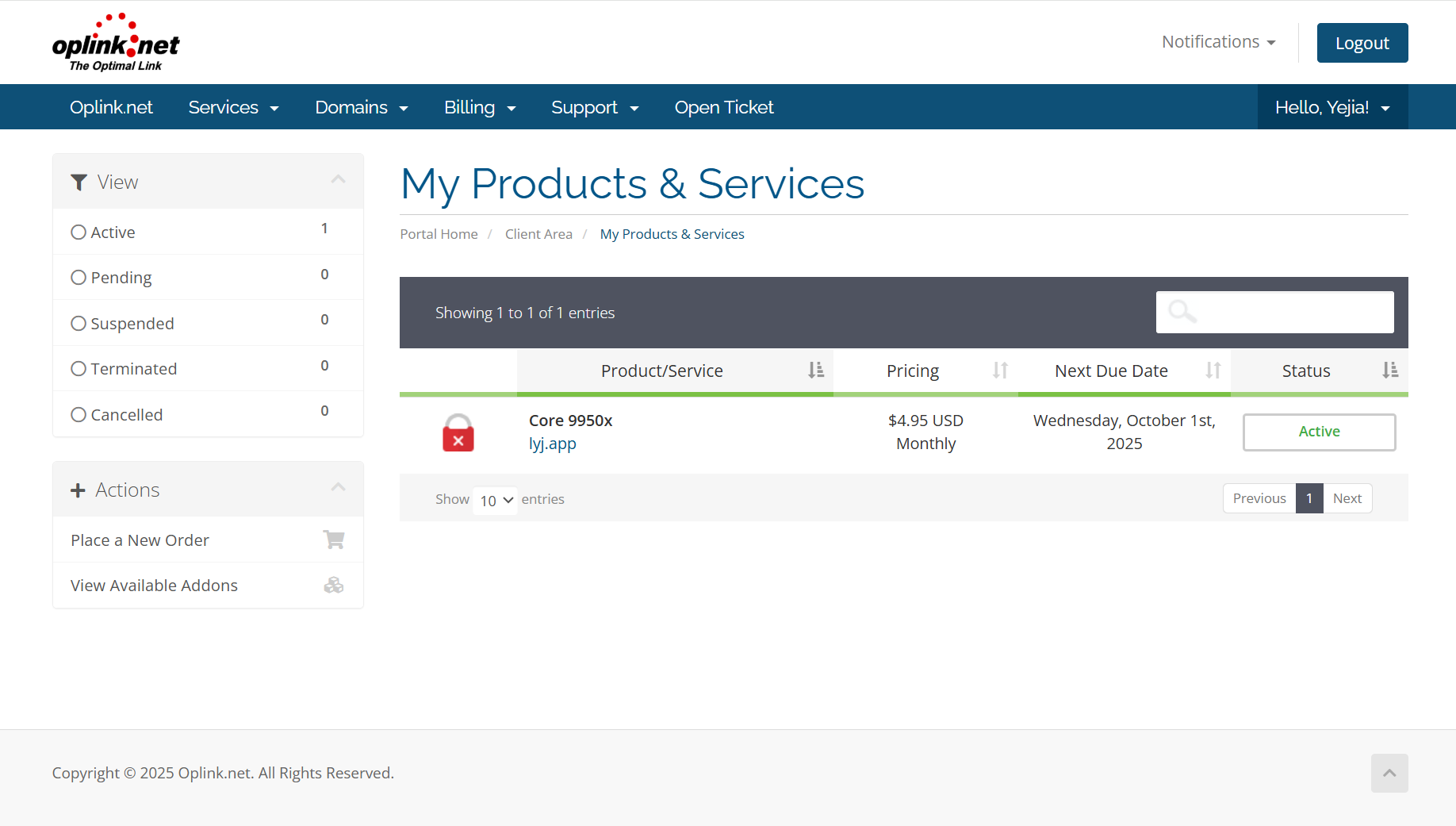This screenshot has height=826, width=1456.
Task: Open the Oplink.net nav item
Action: click(x=111, y=107)
